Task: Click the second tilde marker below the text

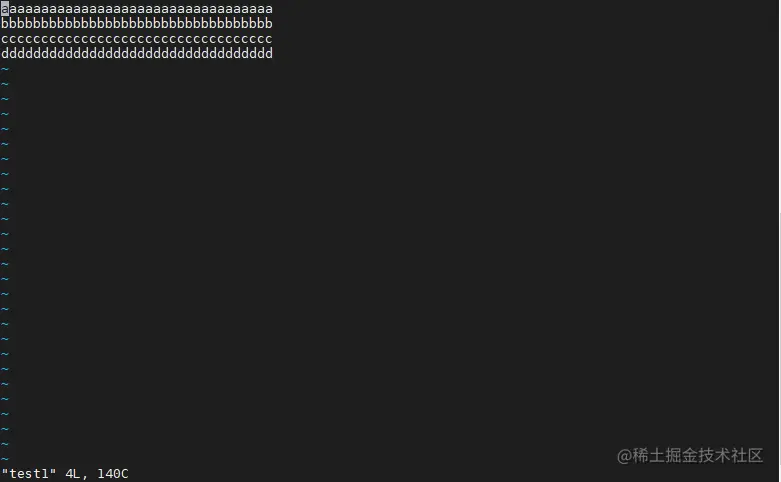Action: [5, 84]
